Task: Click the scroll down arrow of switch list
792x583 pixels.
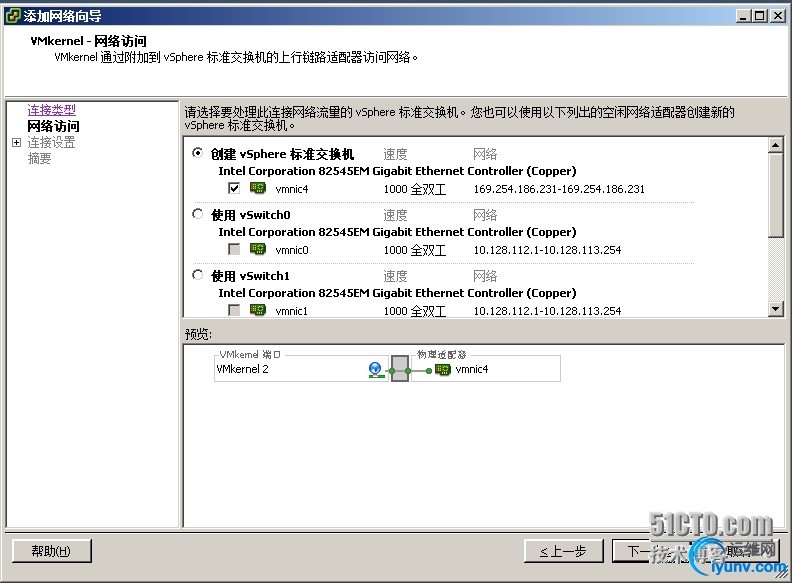Action: tap(776, 309)
